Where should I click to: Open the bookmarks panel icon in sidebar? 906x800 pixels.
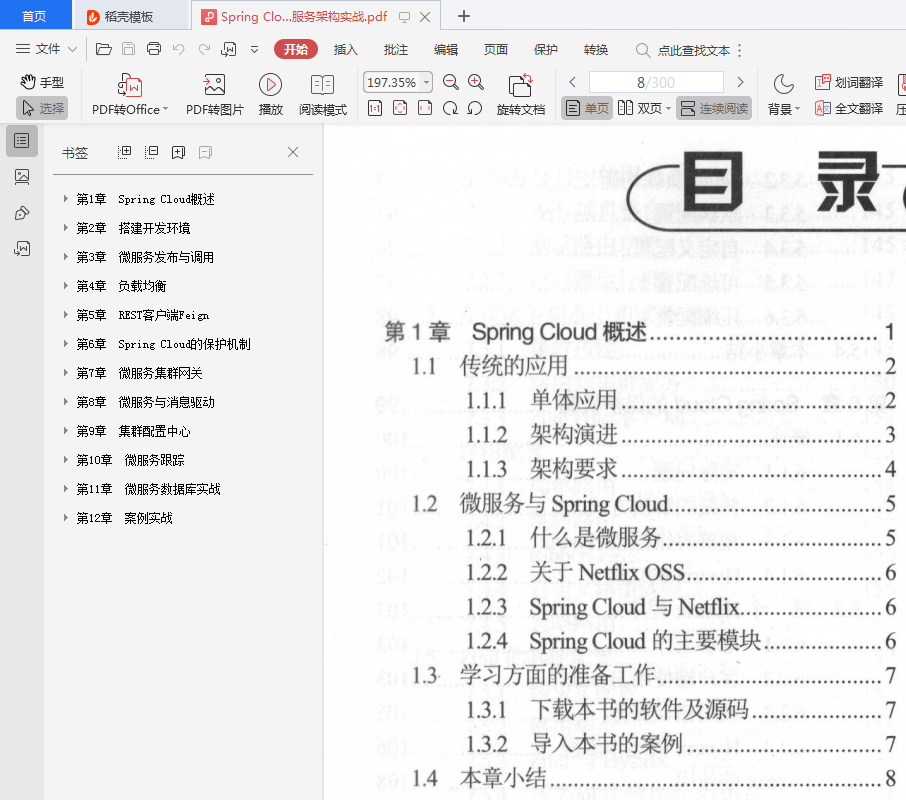click(22, 140)
